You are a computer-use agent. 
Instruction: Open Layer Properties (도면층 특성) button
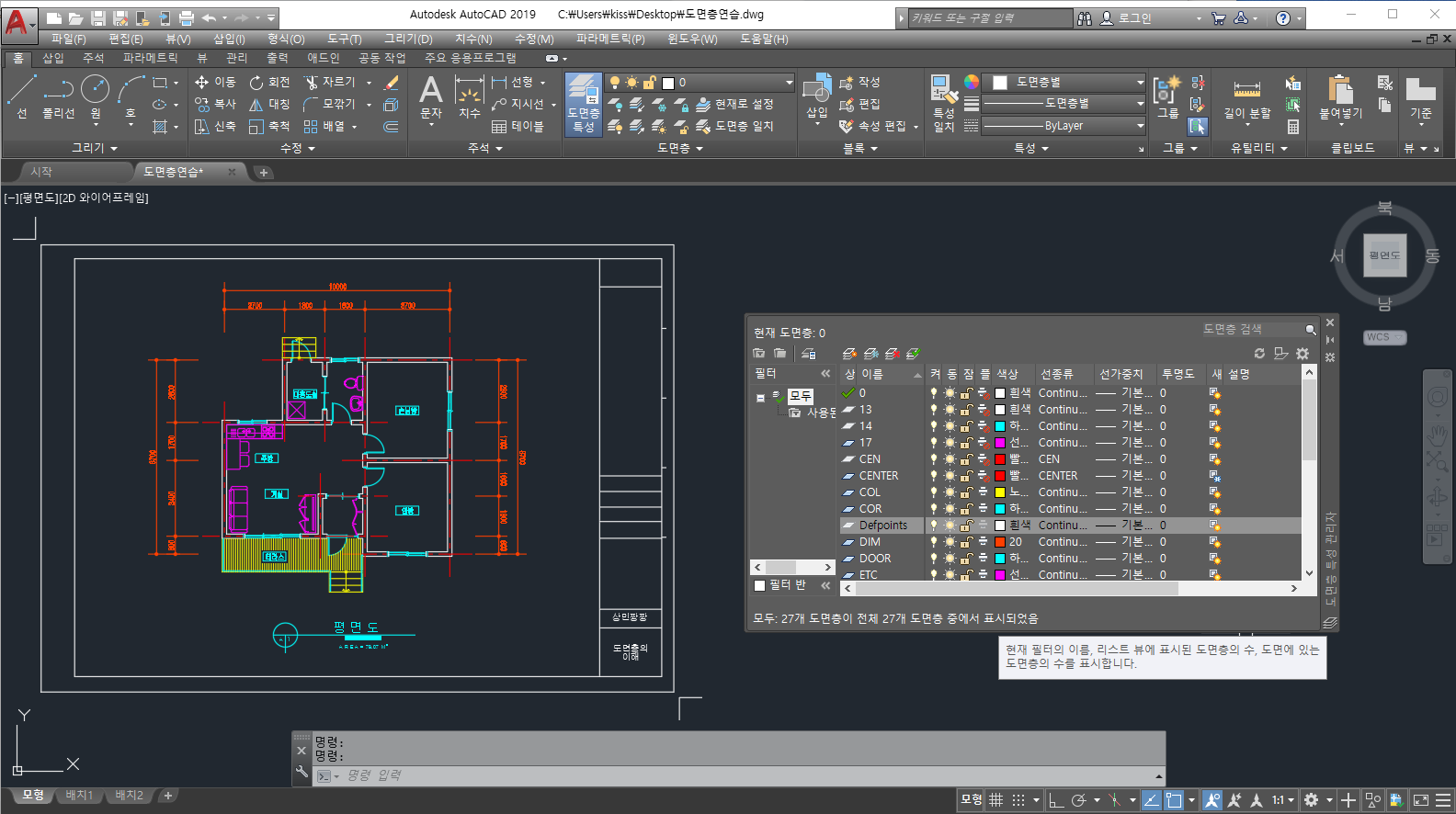(583, 104)
